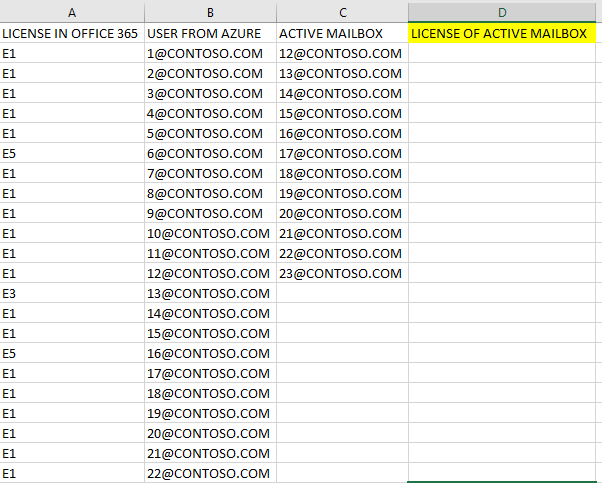Select cell 9@CONTOSO.COM

click(x=210, y=213)
